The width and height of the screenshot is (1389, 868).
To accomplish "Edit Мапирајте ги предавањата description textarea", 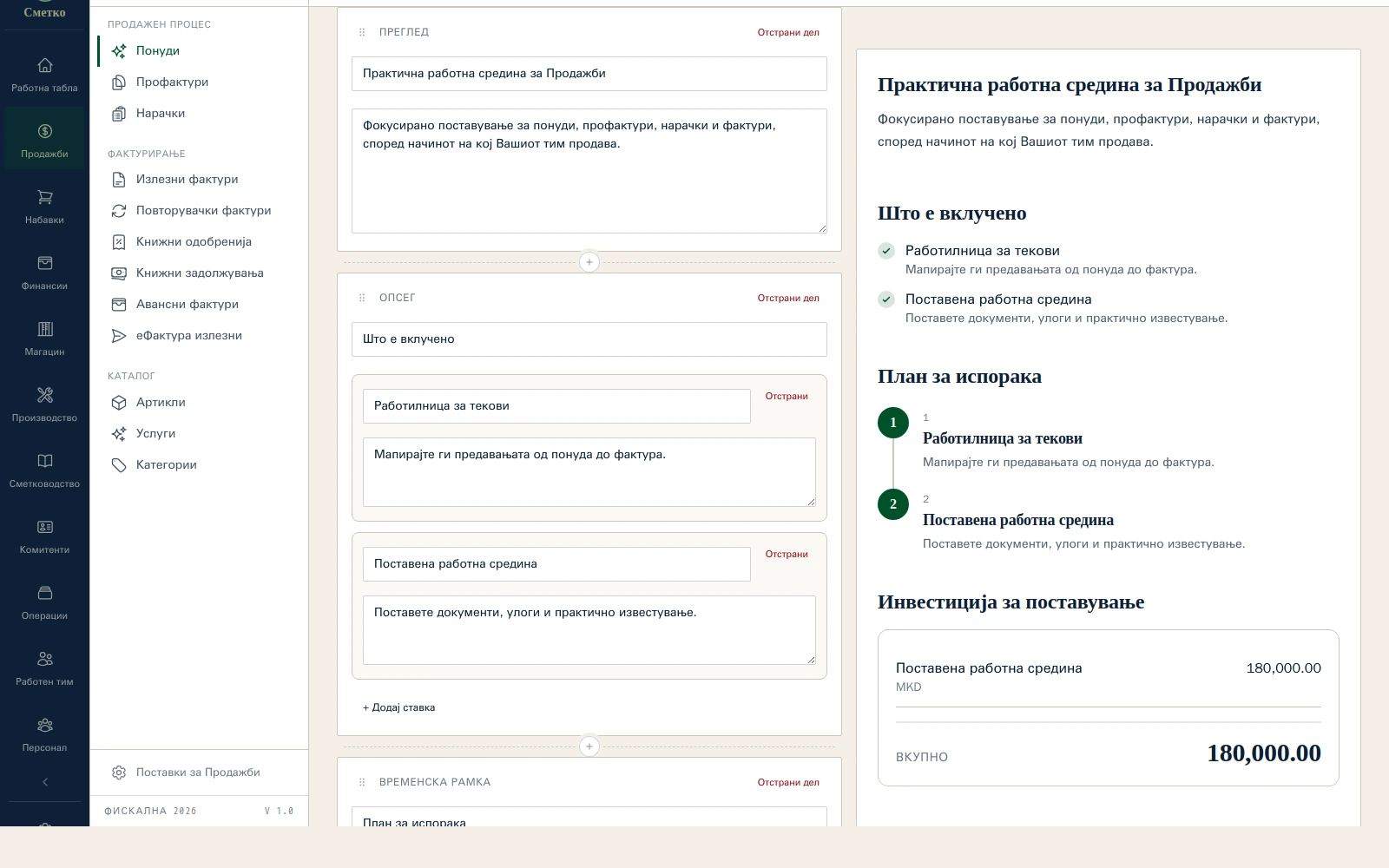I will [589, 472].
